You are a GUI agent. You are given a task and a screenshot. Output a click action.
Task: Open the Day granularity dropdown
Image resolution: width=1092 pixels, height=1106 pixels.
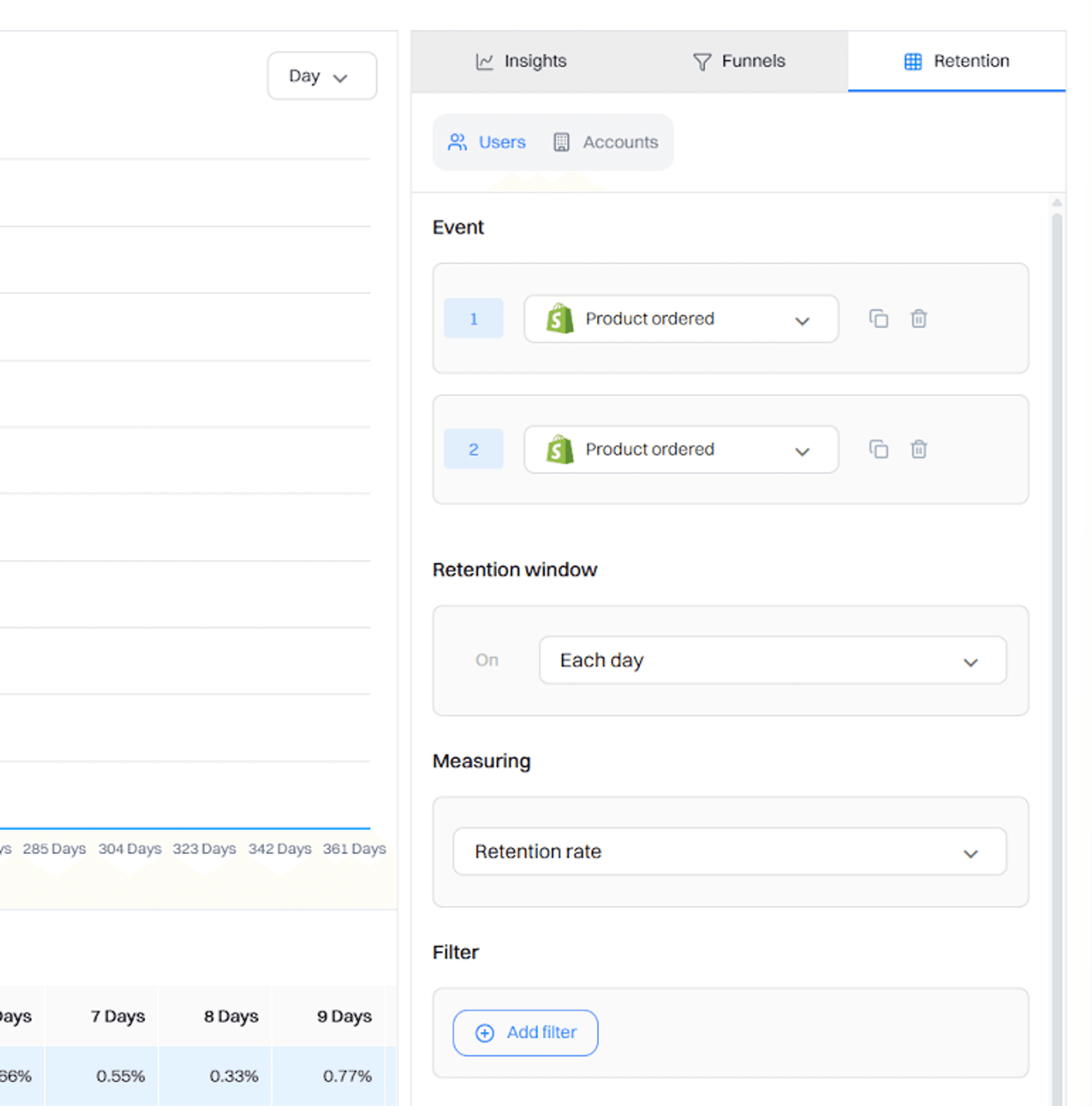[x=322, y=76]
